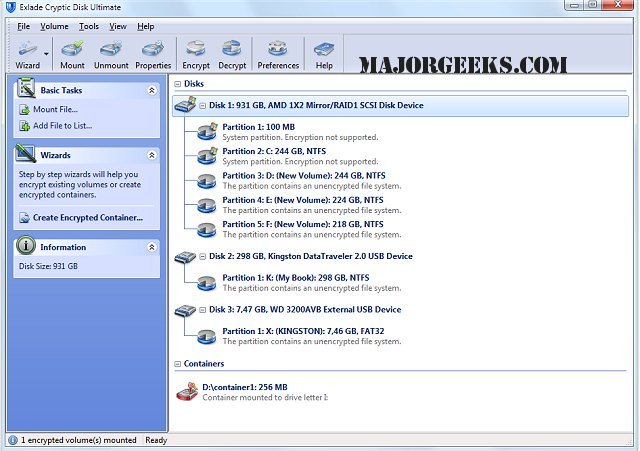
Task: Select the D:\container1 256 MB entry
Action: pyautogui.click(x=245, y=387)
